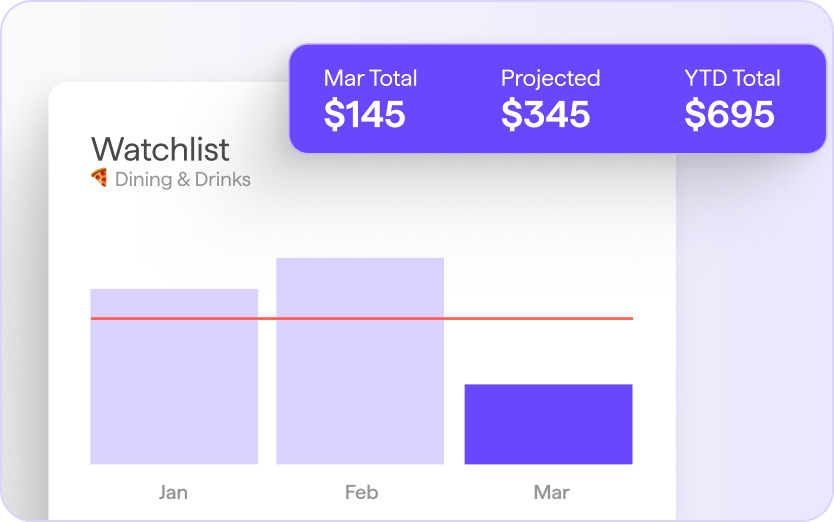Click the purple summary stats banner

pyautogui.click(x=557, y=98)
